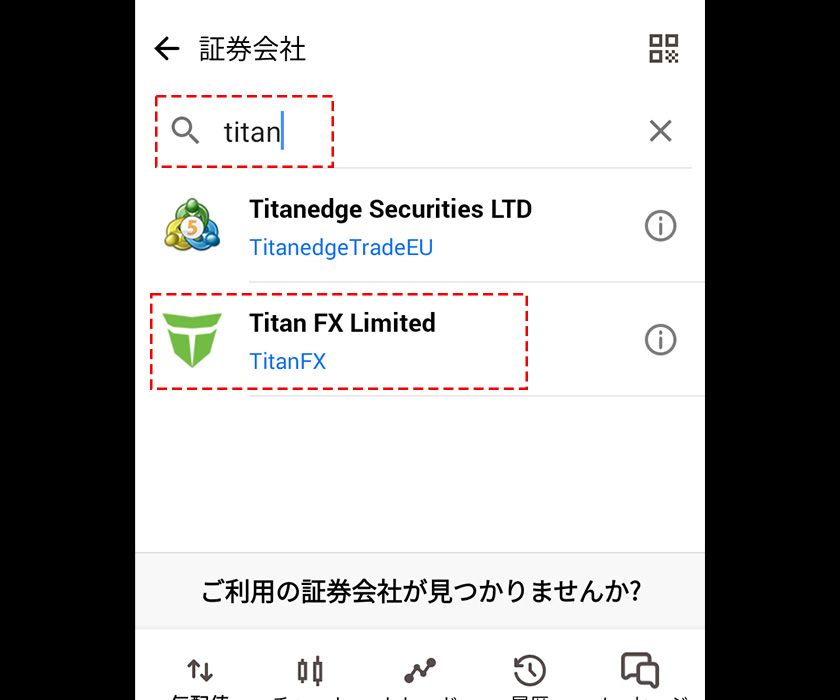The image size is (840, 700).
Task: Open info for Titan FX Limited
Action: coord(661,340)
